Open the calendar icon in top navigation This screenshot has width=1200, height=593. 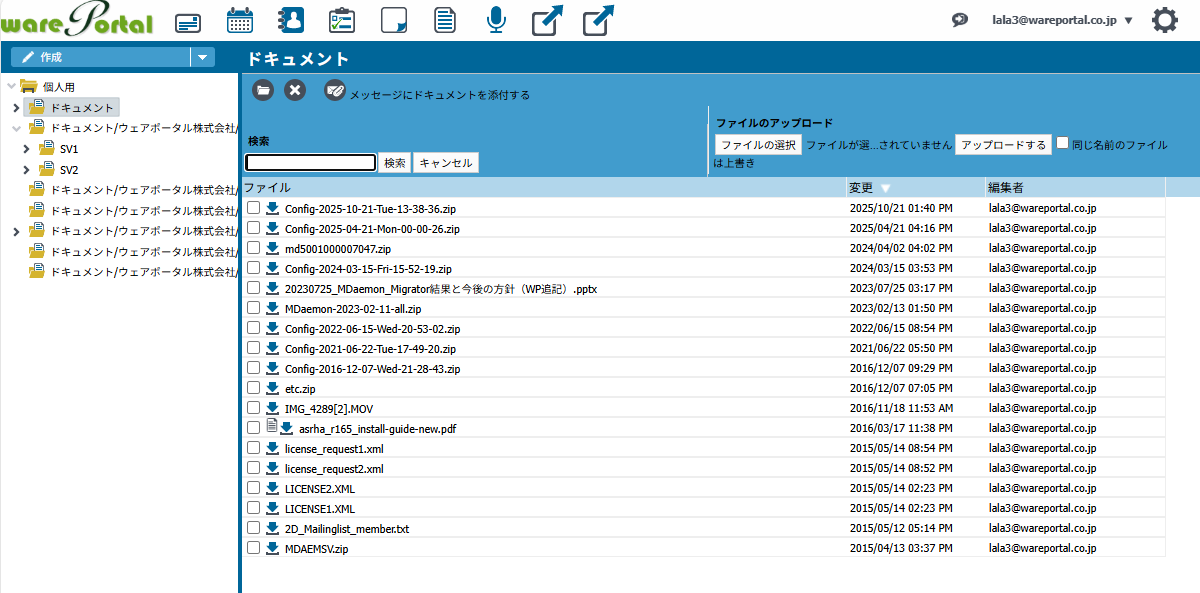click(x=239, y=20)
